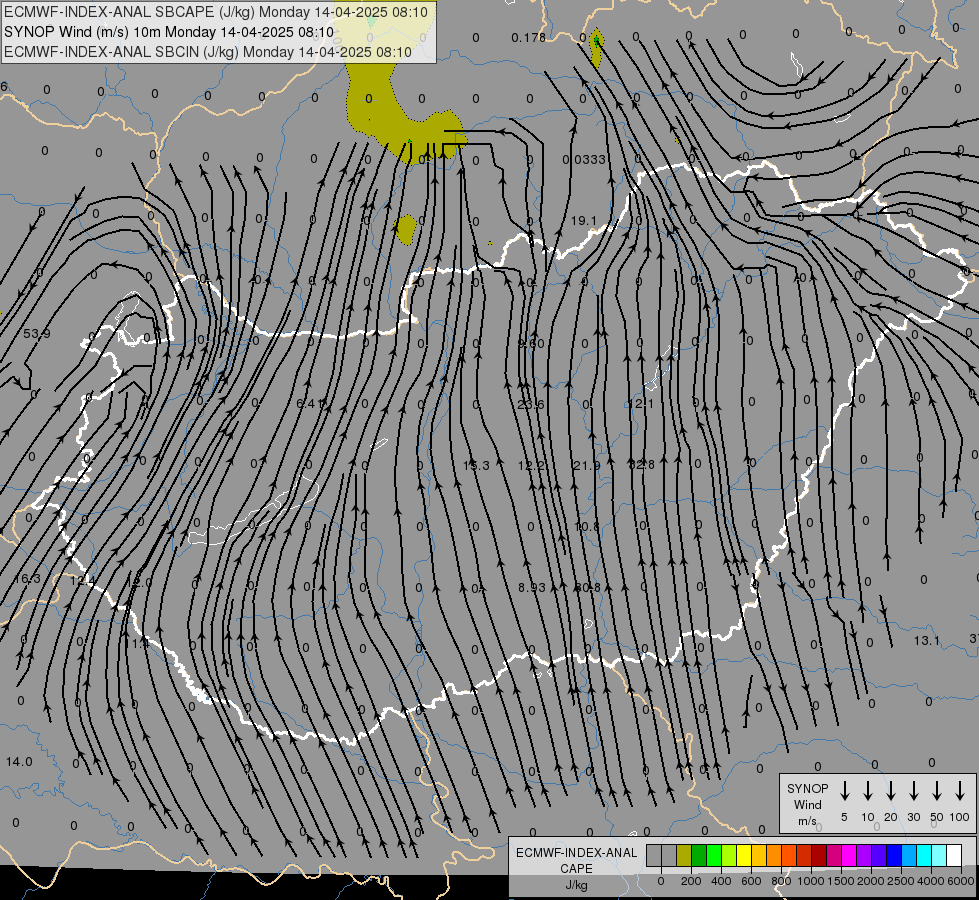
Task: Click the small isolated olive CAPE blob
Action: 406,229
